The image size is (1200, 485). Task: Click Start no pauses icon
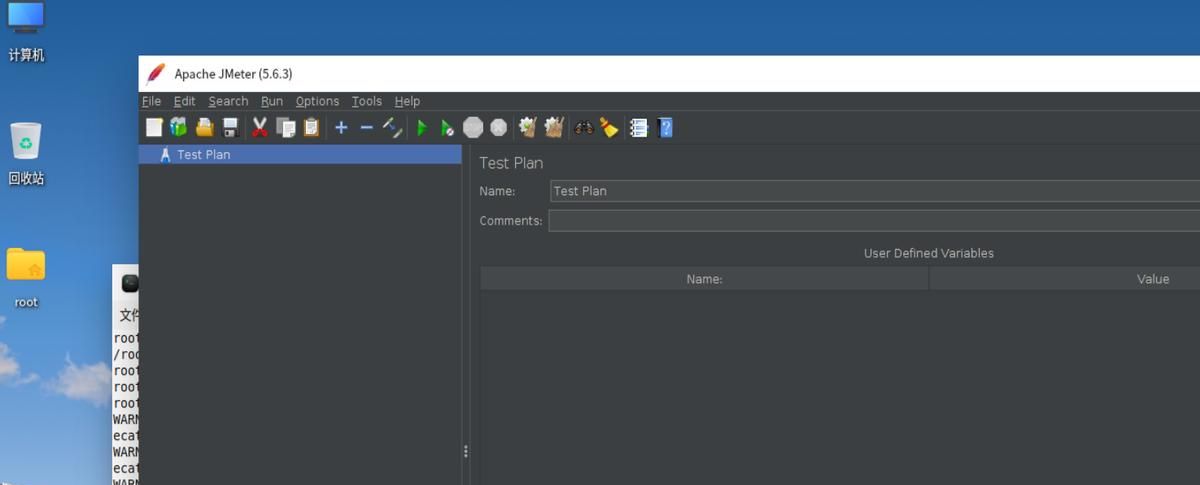tap(447, 128)
